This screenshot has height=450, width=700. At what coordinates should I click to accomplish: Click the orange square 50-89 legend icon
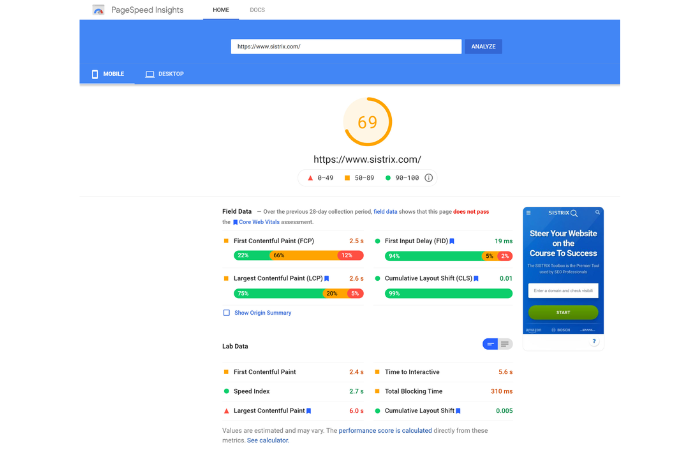347,178
